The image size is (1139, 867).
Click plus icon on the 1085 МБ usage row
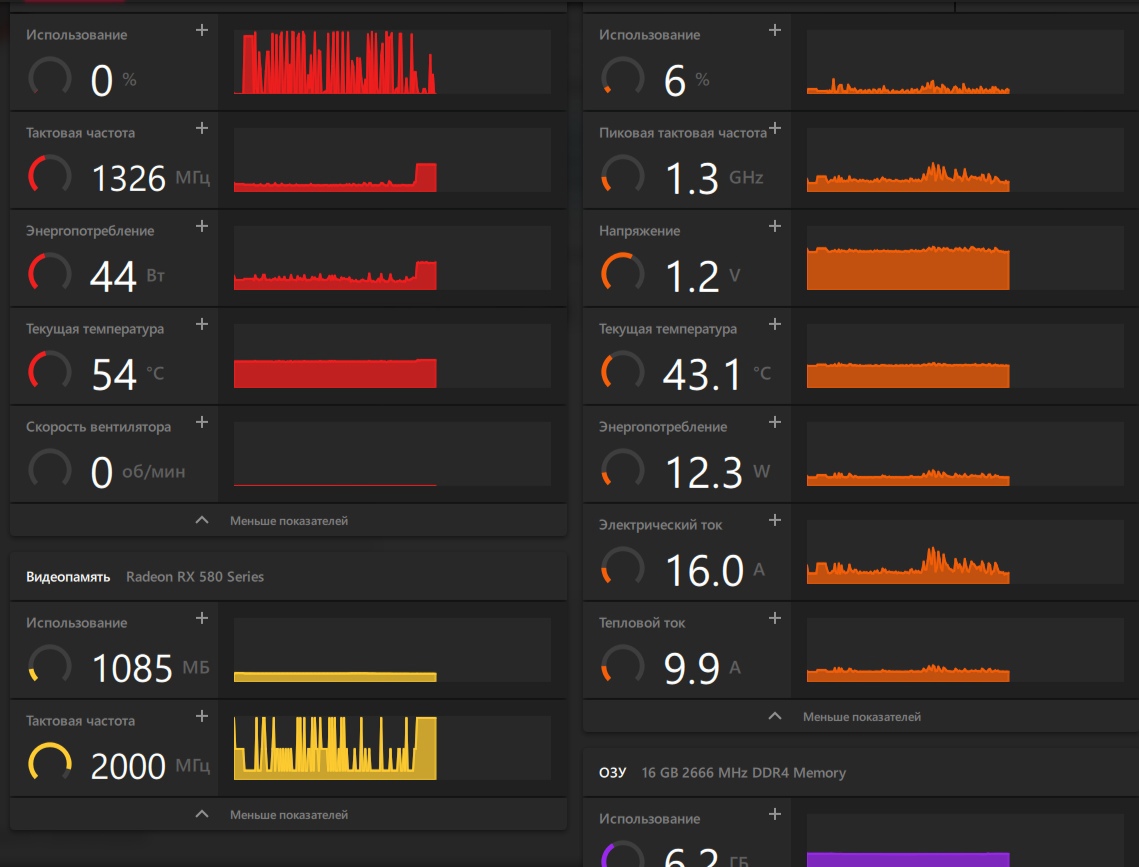click(202, 619)
